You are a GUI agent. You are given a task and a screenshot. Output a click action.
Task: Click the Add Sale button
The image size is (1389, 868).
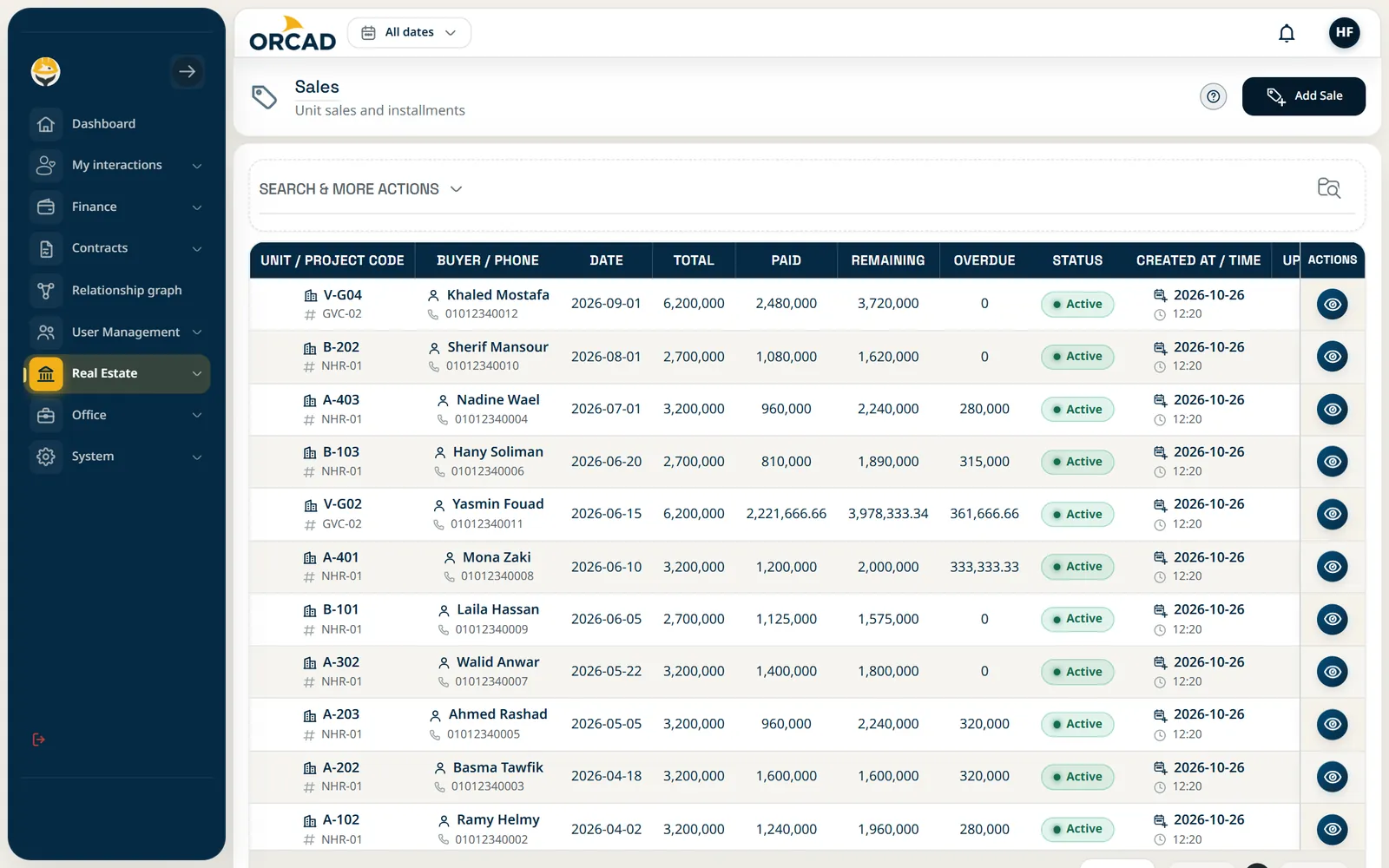point(1303,96)
